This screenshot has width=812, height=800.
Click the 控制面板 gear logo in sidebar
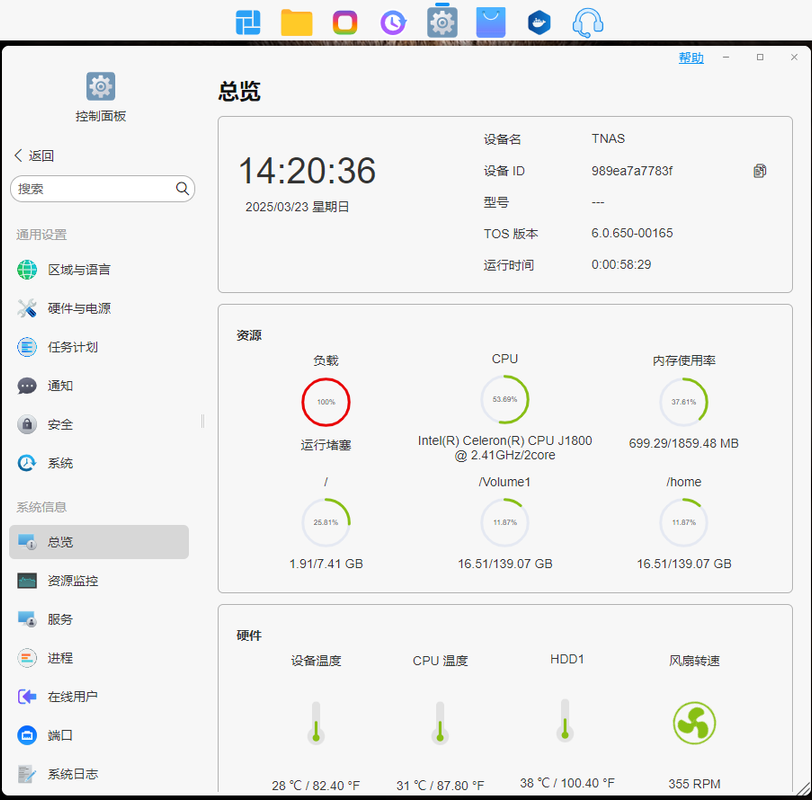pyautogui.click(x=100, y=86)
